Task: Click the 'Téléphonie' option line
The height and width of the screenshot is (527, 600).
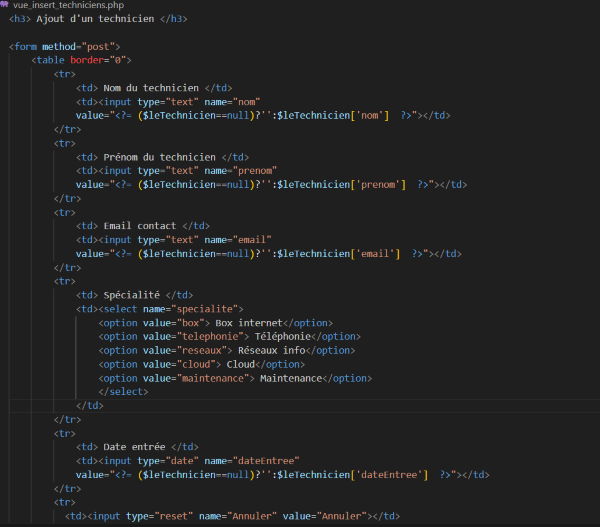Action: pyautogui.click(x=230, y=336)
